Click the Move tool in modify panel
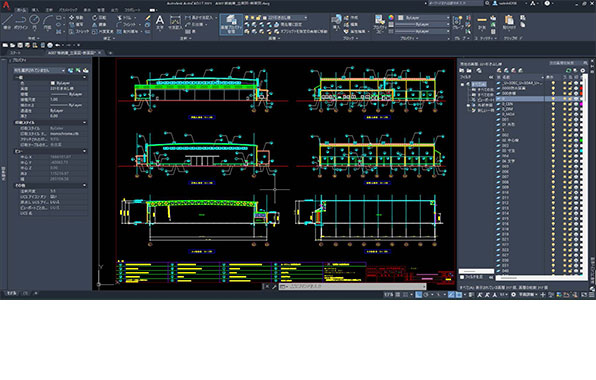 pyautogui.click(x=76, y=18)
